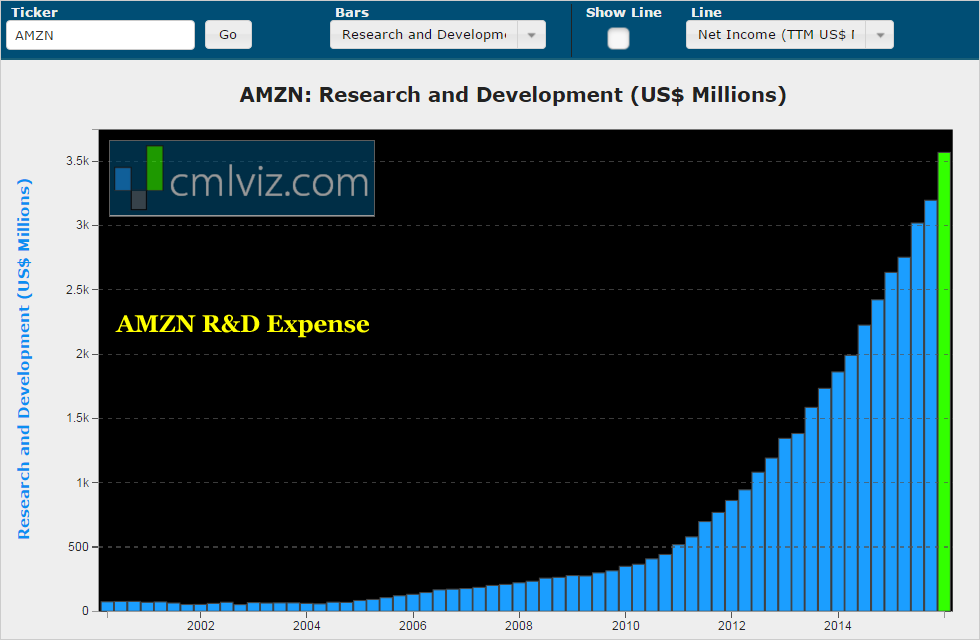
Task: Click the "2012" x-axis year label
Action: (732, 626)
